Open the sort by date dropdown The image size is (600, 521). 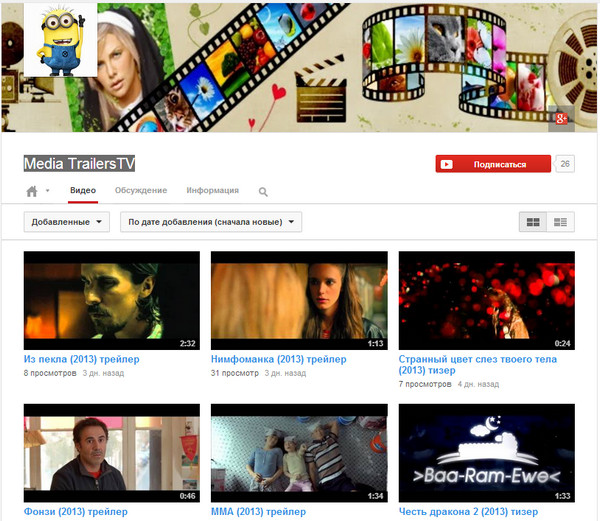coord(211,222)
